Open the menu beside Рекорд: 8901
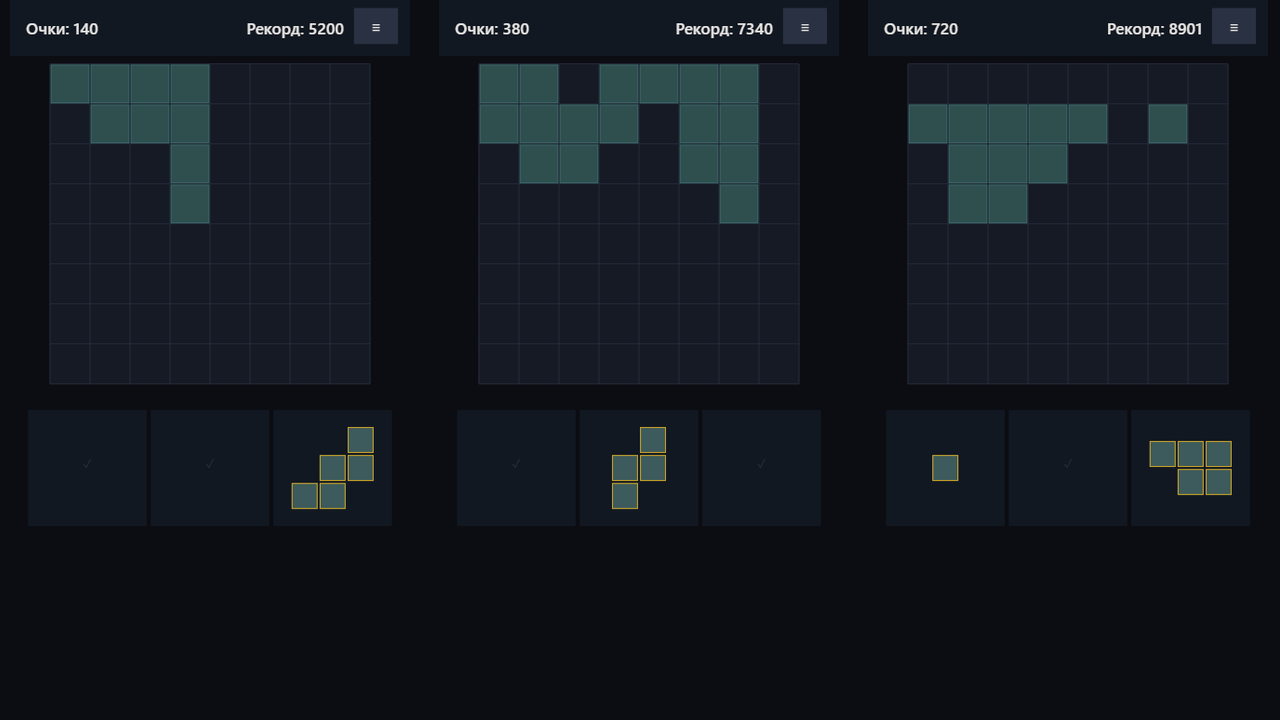Viewport: 1280px width, 720px height. (1234, 27)
